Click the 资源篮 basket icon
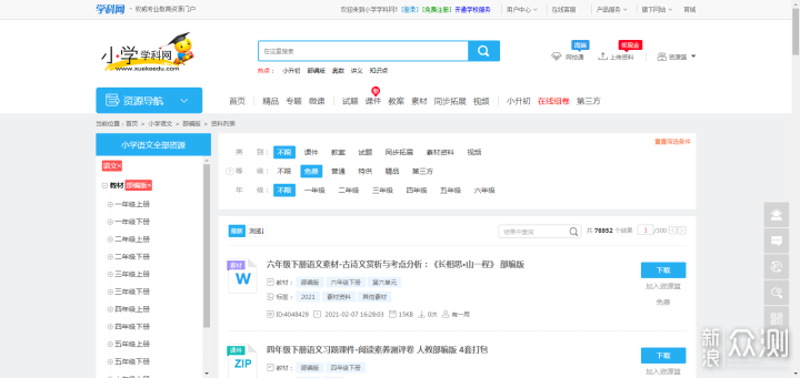Screen dimensions: 800x378 [662, 56]
